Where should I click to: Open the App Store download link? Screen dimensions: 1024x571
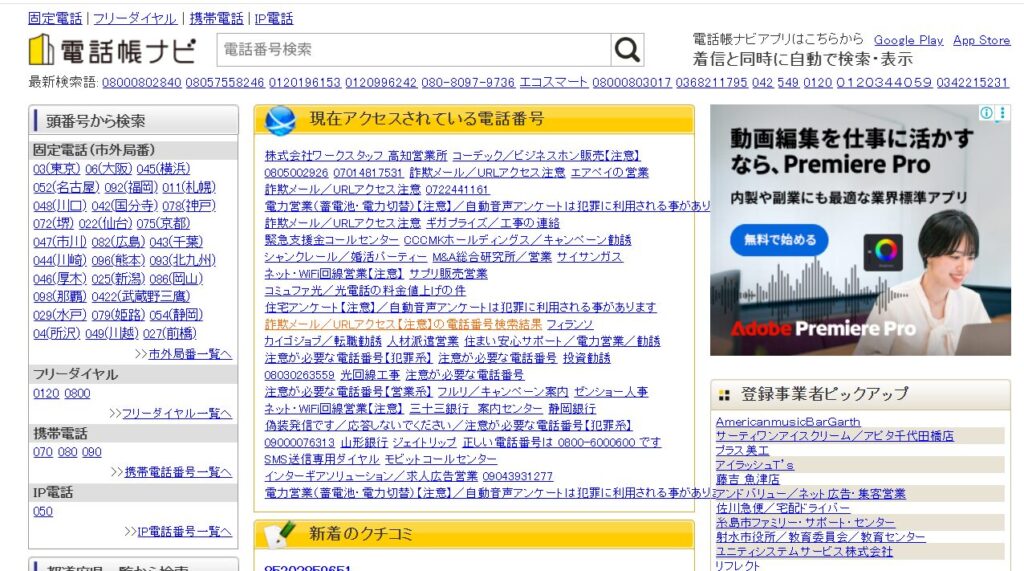click(981, 40)
